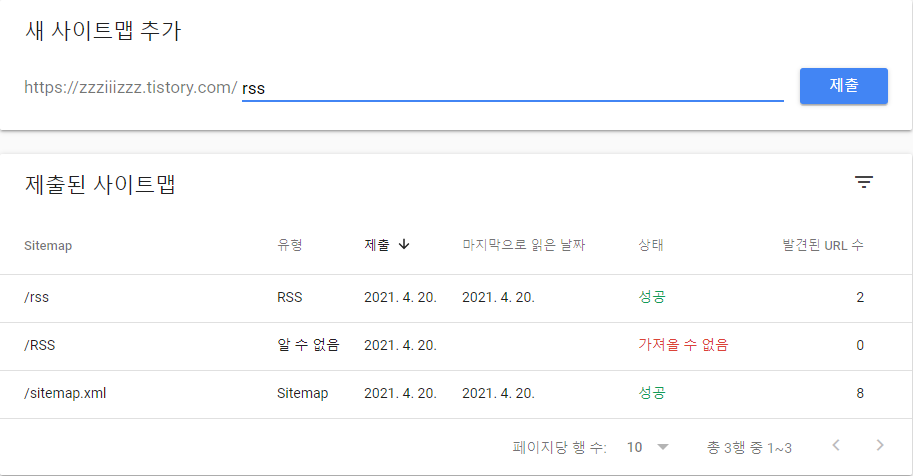This screenshot has width=913, height=476.
Task: Click the 새 사이트맵 추가 heading
Action: (103, 30)
